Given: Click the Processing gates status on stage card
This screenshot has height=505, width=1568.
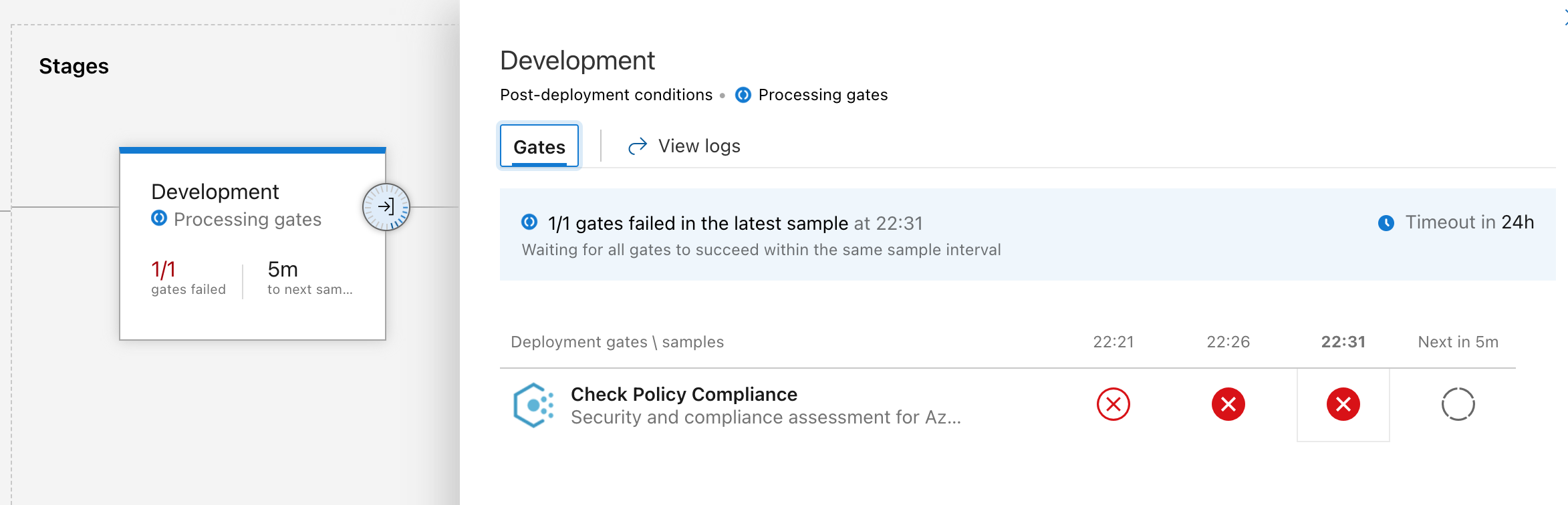Looking at the screenshot, I should pyautogui.click(x=247, y=219).
